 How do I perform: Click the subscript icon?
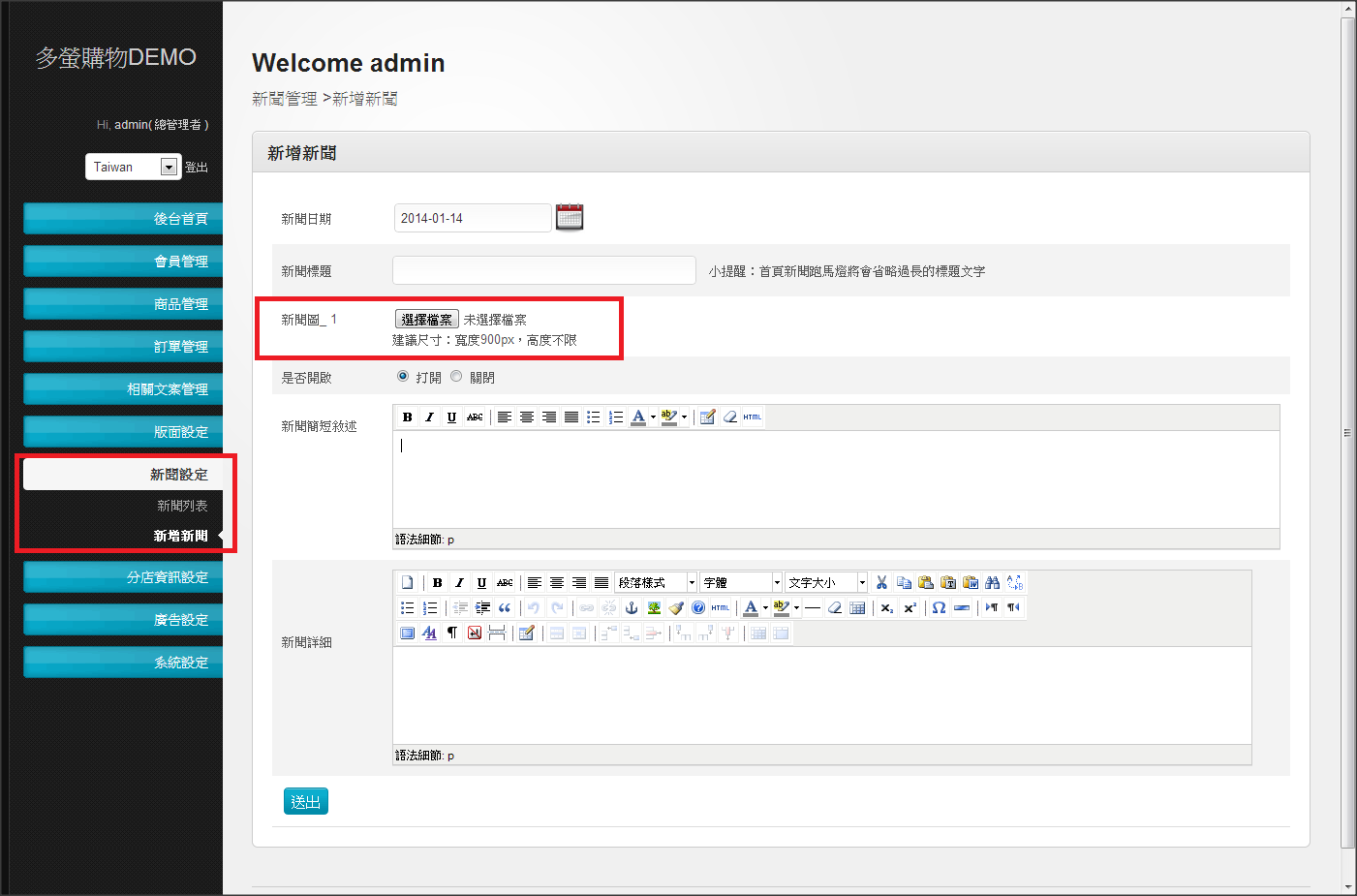[887, 607]
